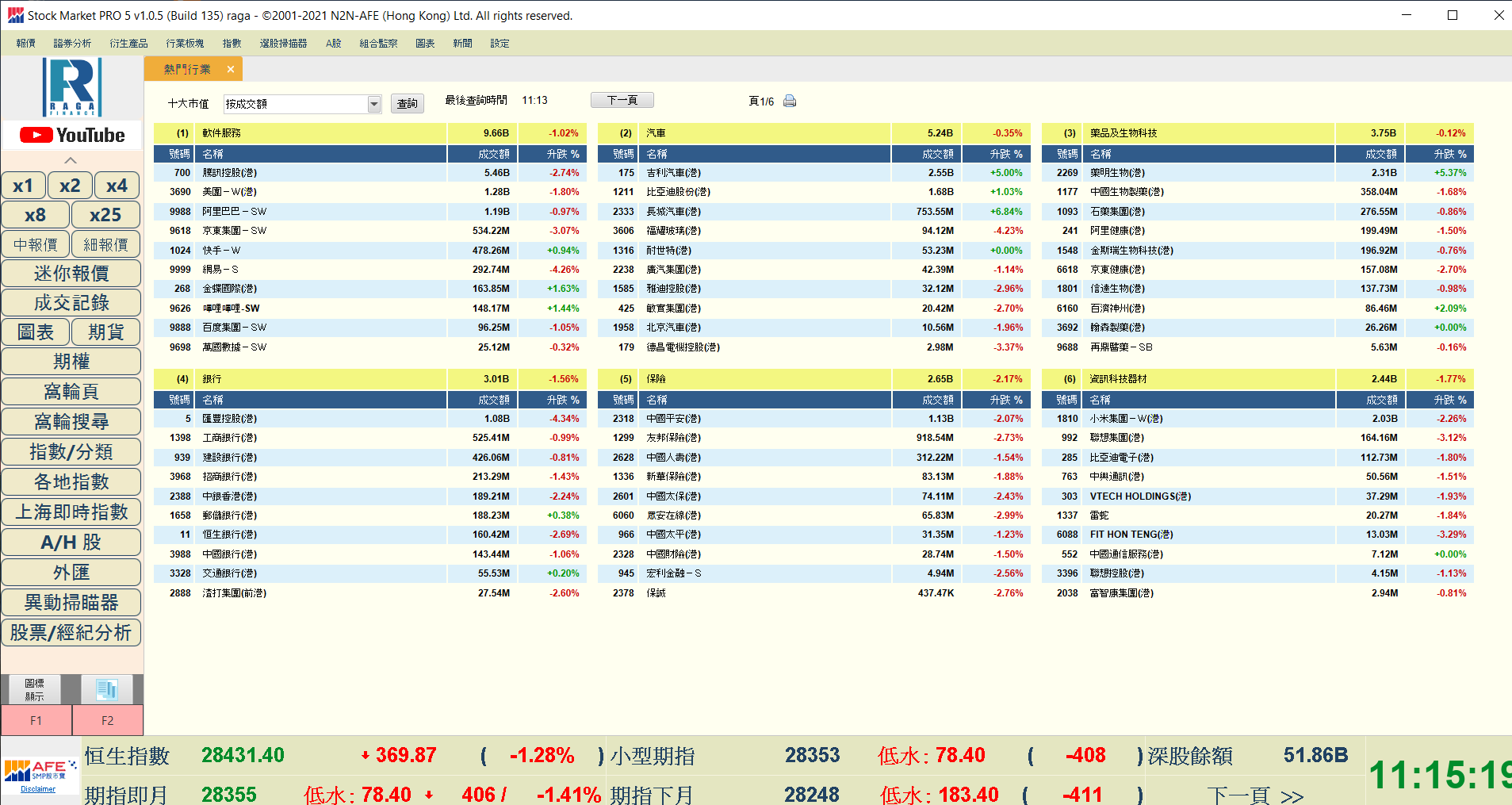Click the AFE SMP logo
This screenshot has width=1512, height=805.
(40, 769)
